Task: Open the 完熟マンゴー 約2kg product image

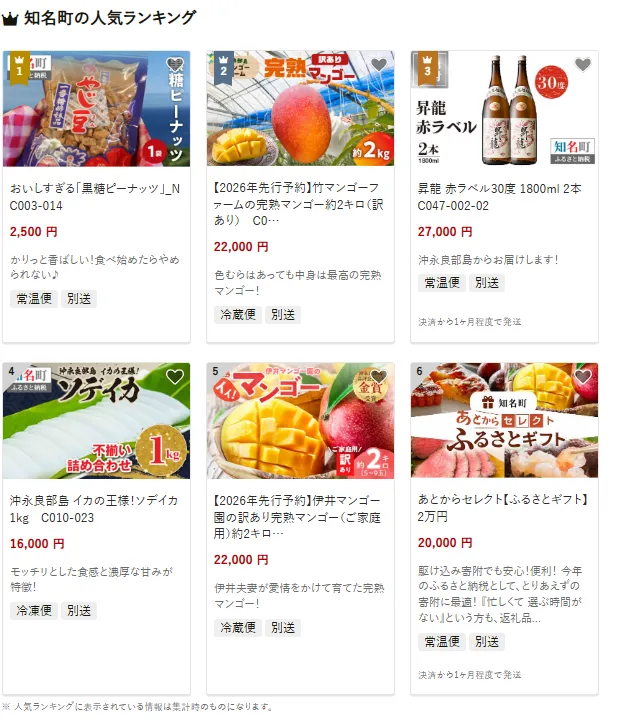Action: [300, 109]
